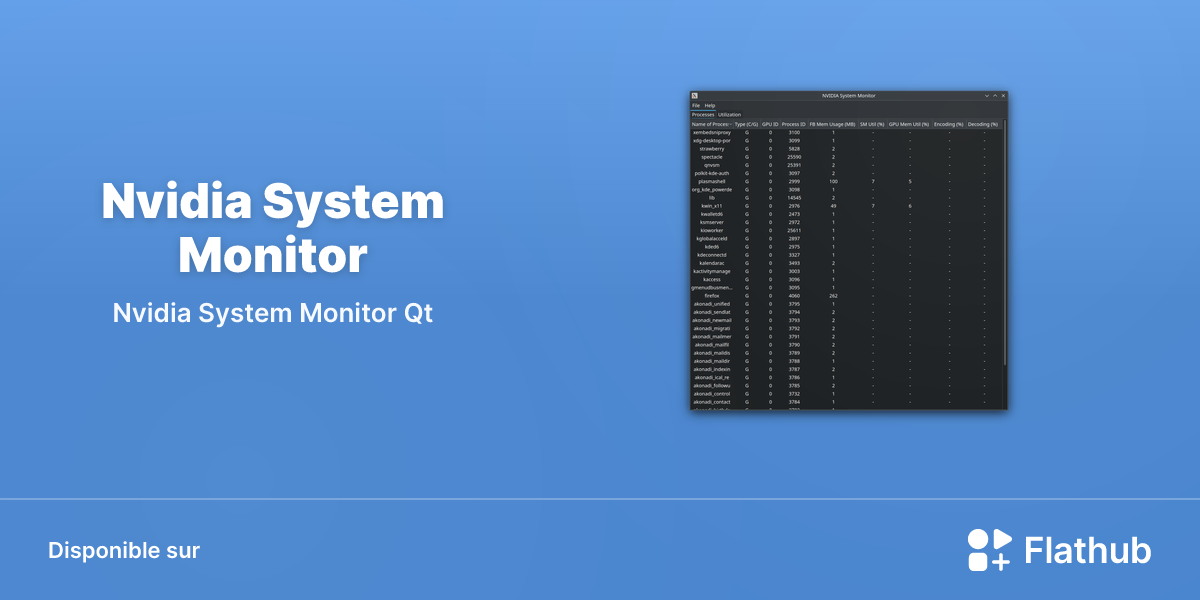Select the plasmashell process row
Screen dimensions: 1200x600
[x=846, y=181]
